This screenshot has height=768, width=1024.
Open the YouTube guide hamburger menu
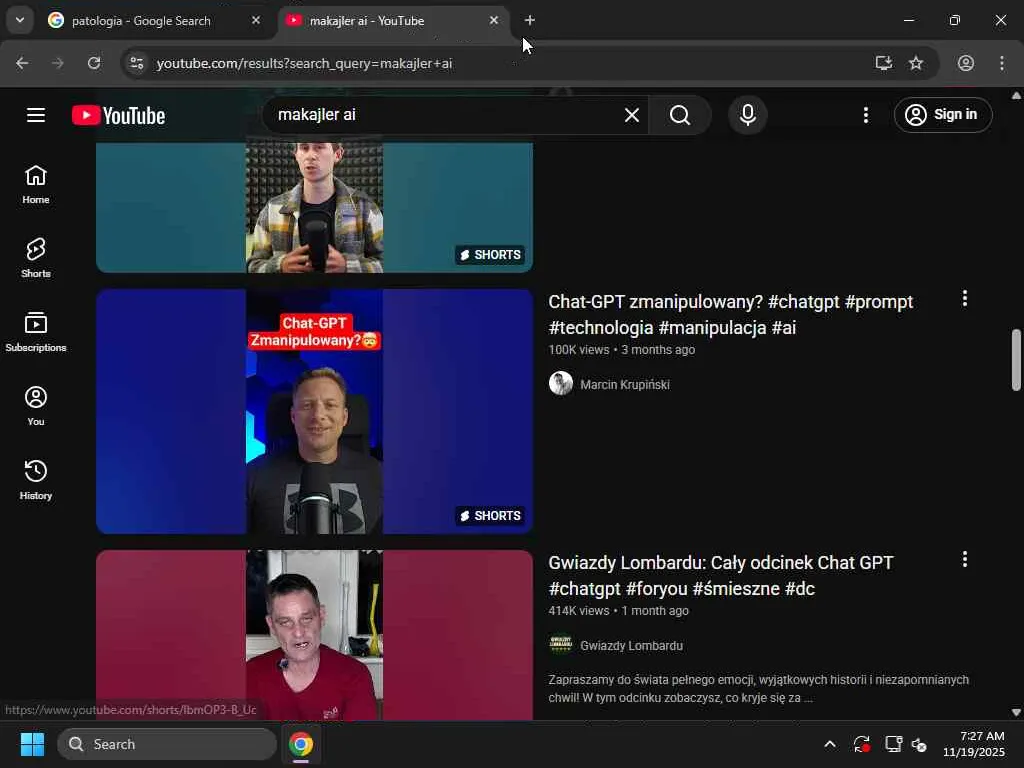[36, 115]
